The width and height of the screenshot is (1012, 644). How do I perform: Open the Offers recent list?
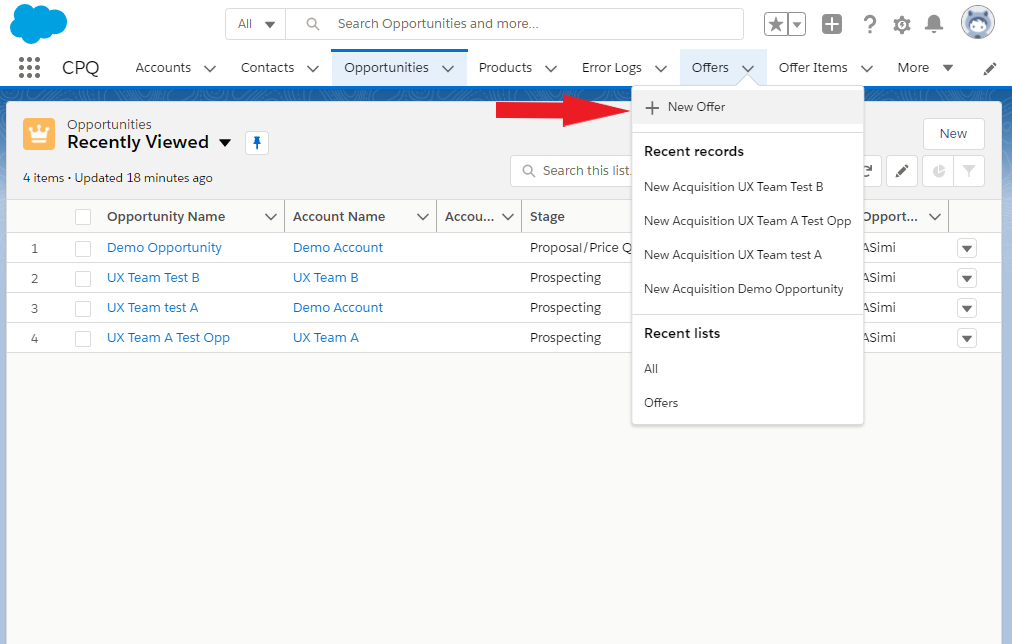(x=661, y=403)
